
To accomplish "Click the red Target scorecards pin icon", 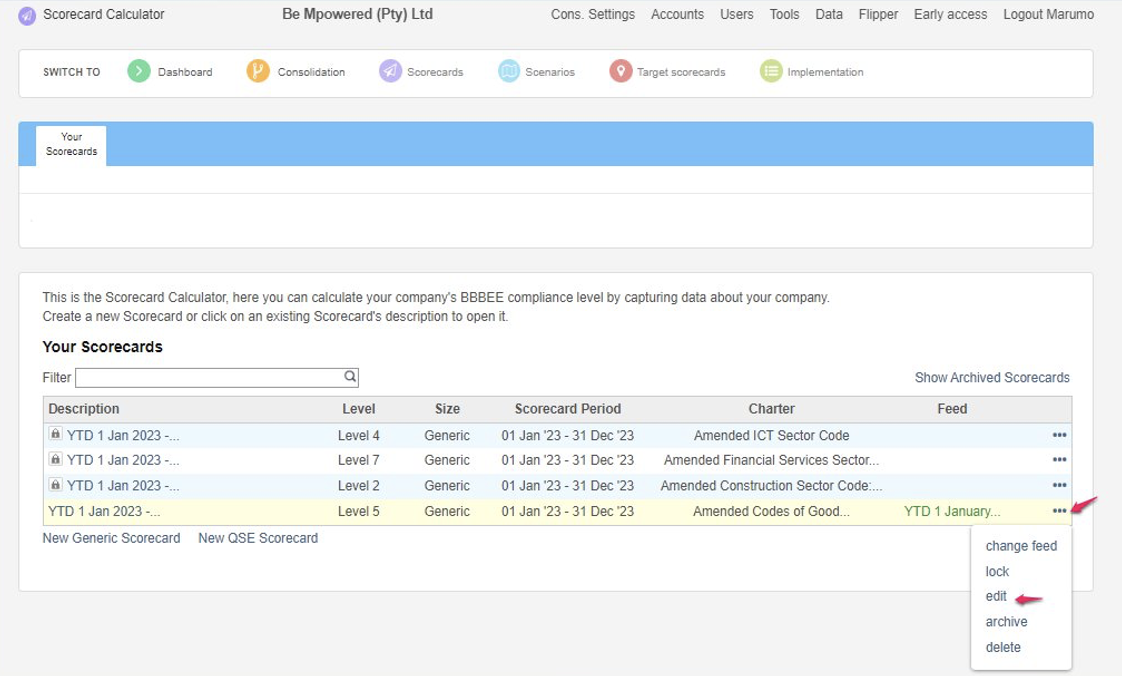I will point(621,72).
